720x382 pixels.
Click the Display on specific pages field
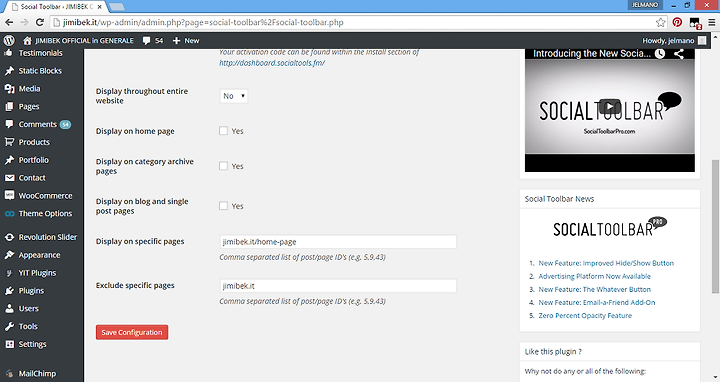[338, 242]
